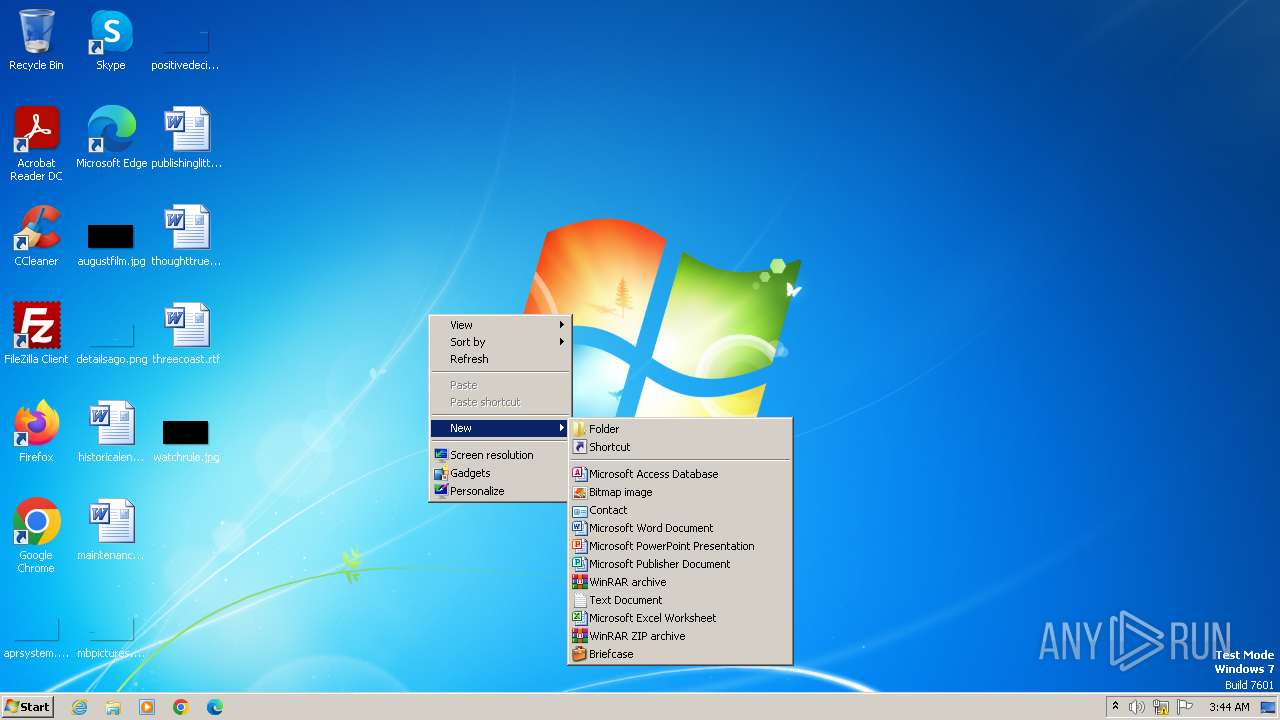
Task: Select the CCleaner desktop icon
Action: pos(36,236)
